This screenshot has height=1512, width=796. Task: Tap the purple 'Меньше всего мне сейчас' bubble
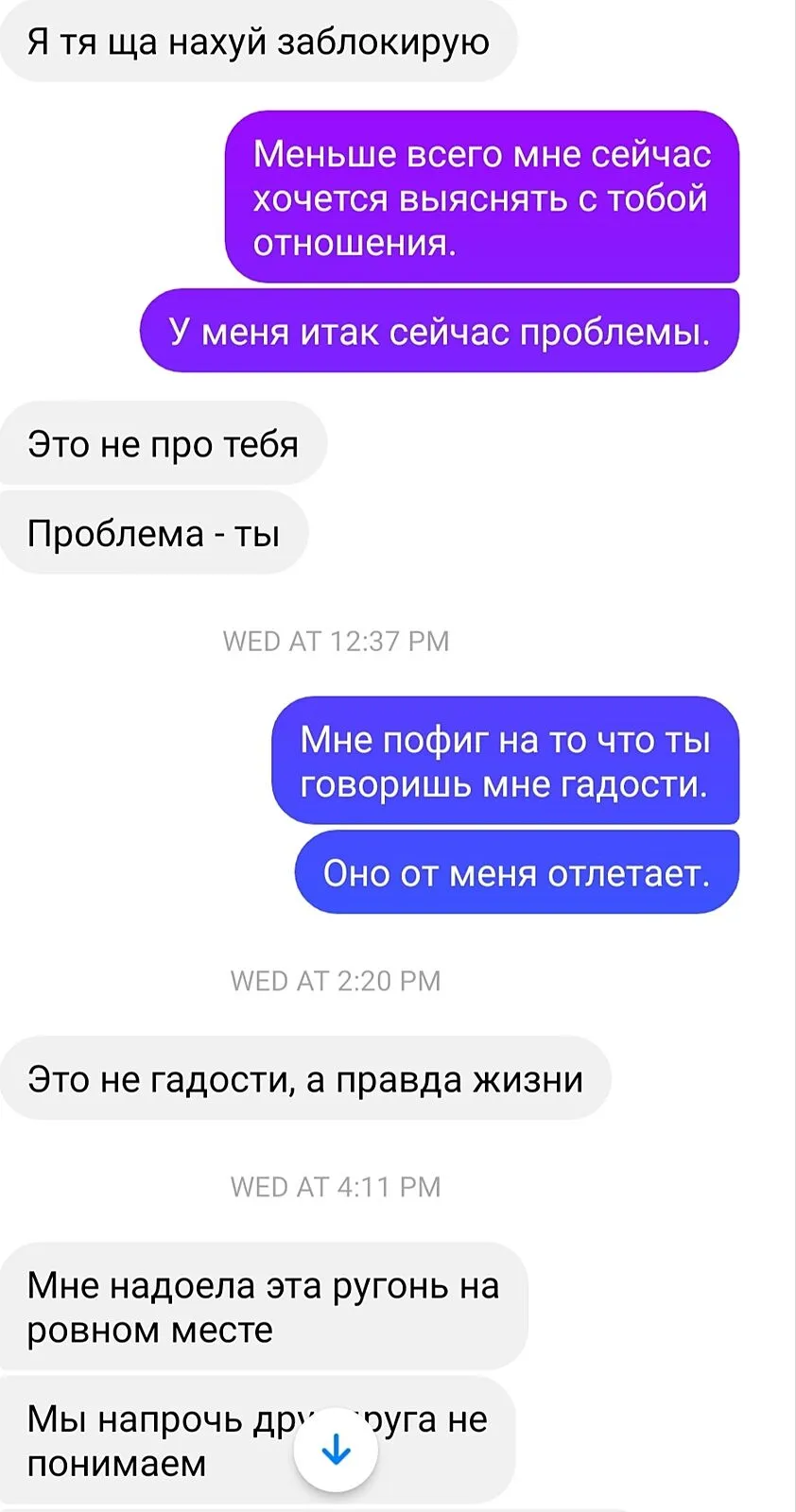pos(482,198)
